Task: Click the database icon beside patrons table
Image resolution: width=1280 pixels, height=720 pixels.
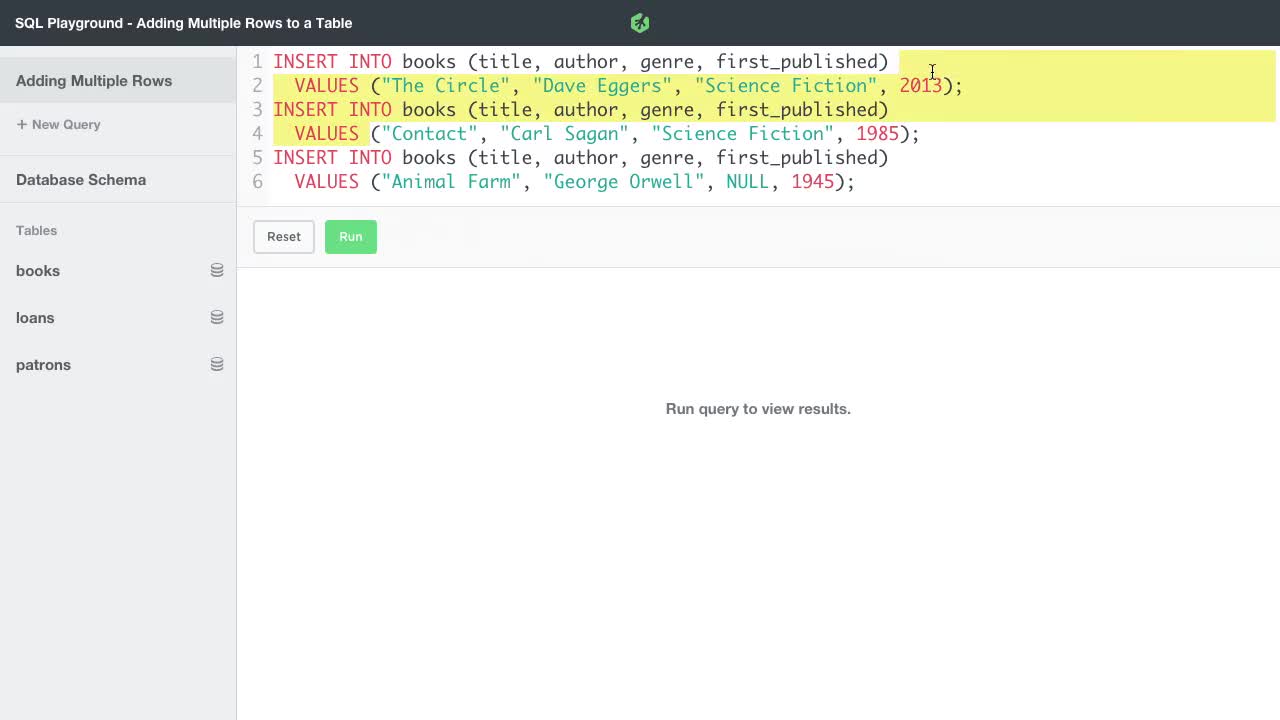Action: pyautogui.click(x=217, y=364)
